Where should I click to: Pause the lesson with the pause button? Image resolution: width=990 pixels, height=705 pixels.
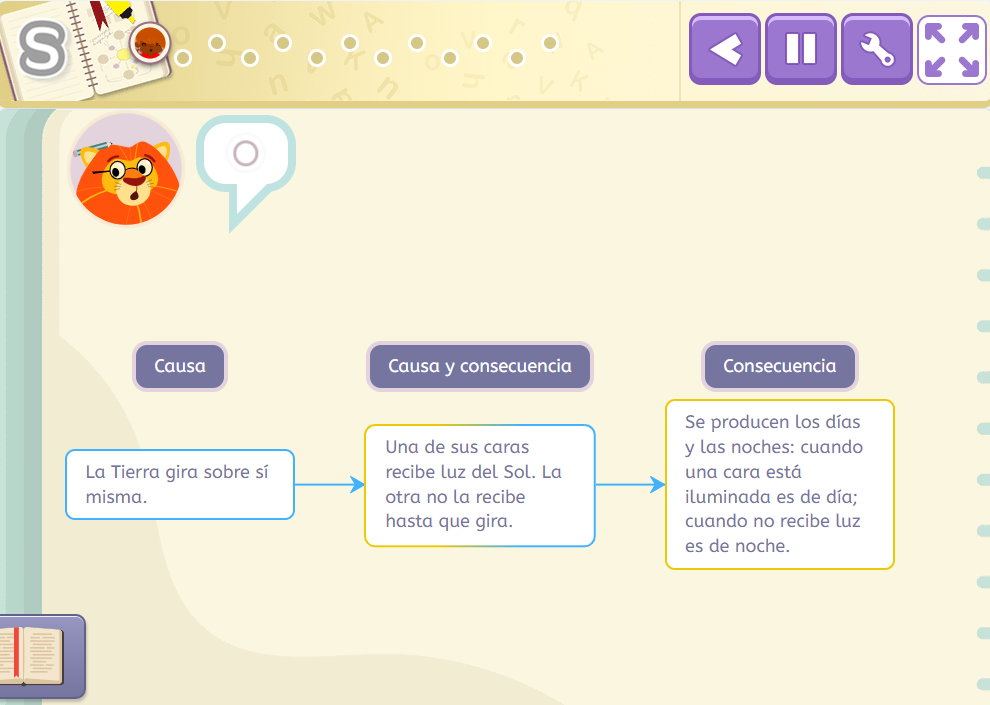click(800, 49)
